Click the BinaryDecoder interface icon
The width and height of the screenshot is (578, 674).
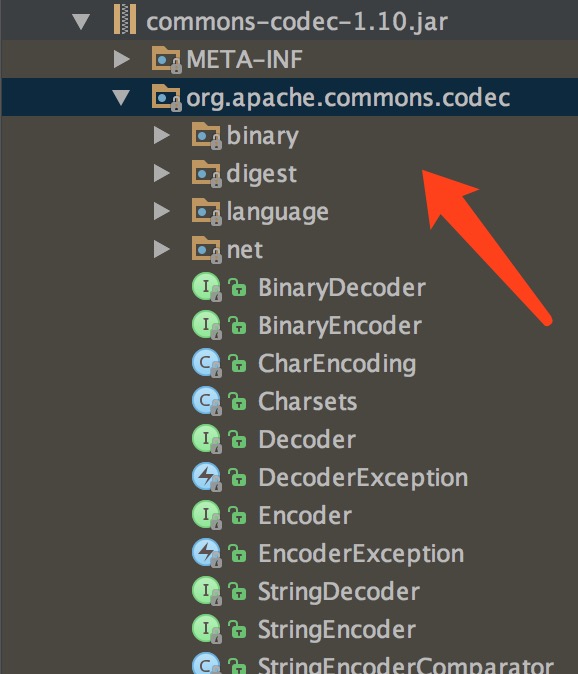[207, 287]
